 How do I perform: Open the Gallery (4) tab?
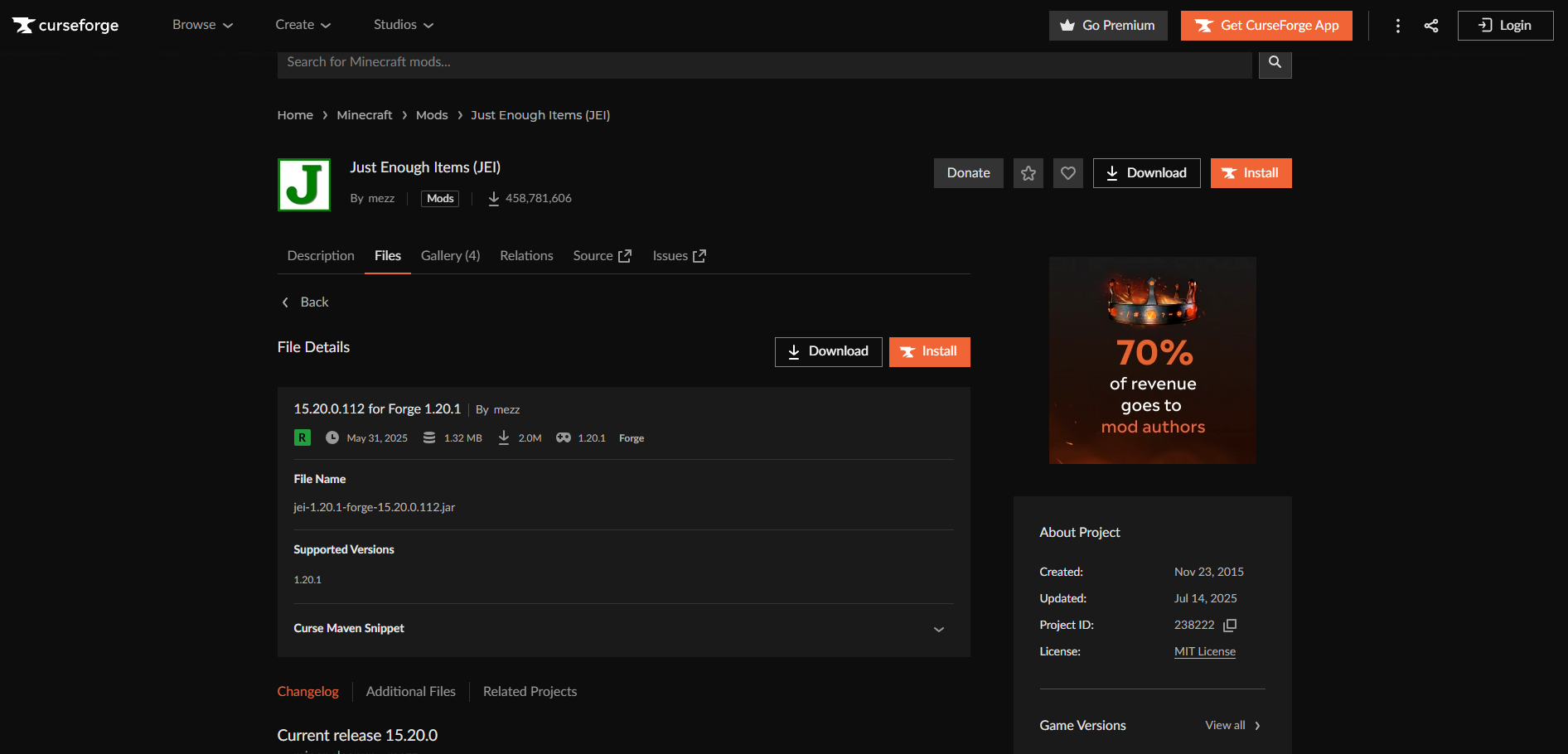(x=450, y=256)
